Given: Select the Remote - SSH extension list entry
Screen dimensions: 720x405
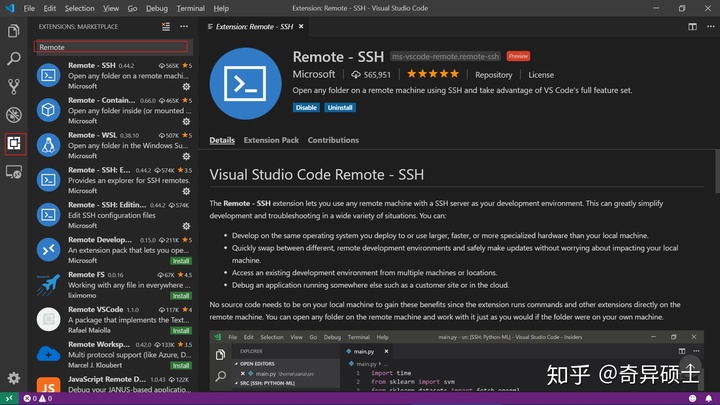Looking at the screenshot, I should tap(113, 75).
